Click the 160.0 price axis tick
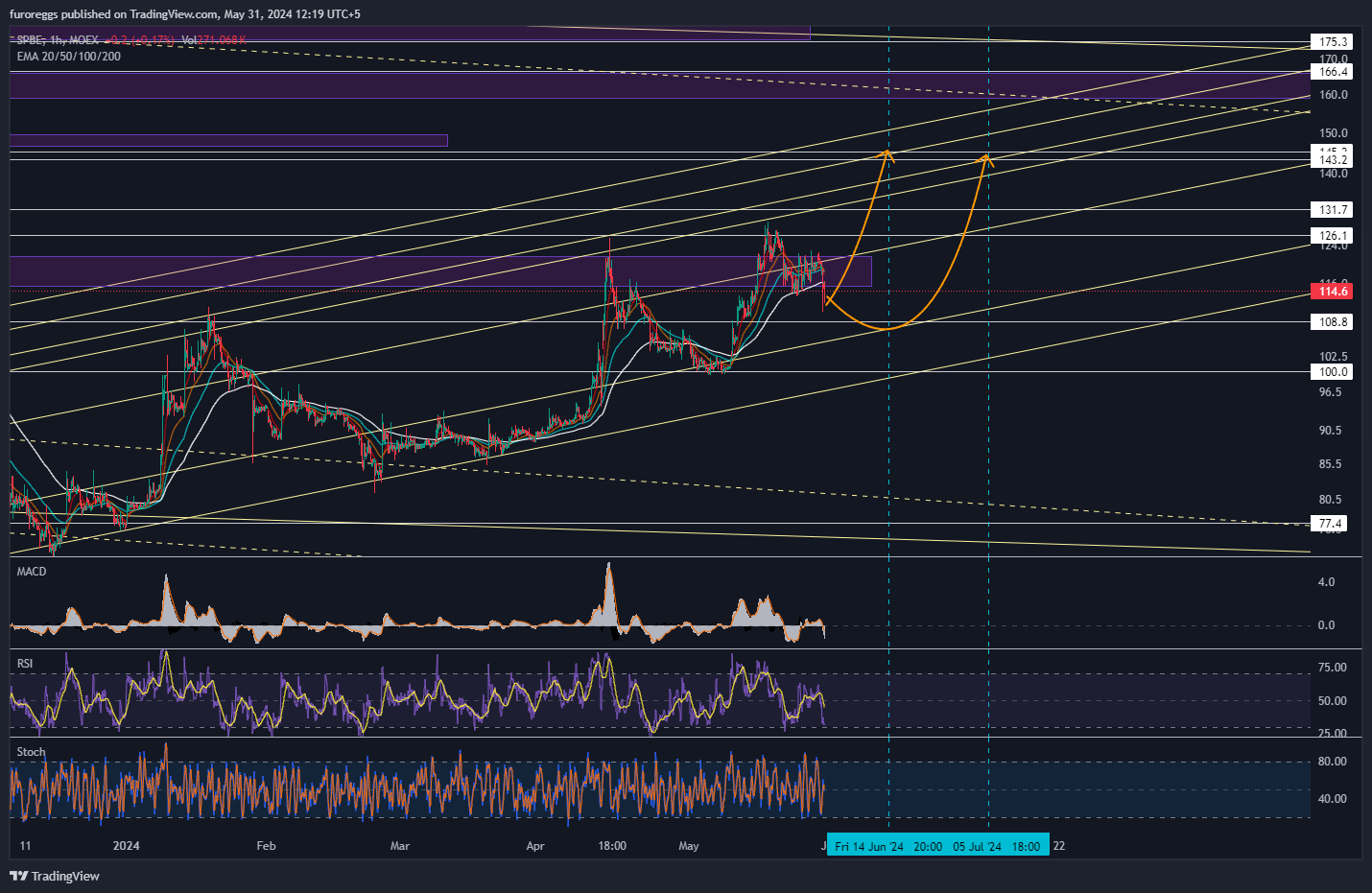 tap(1334, 95)
